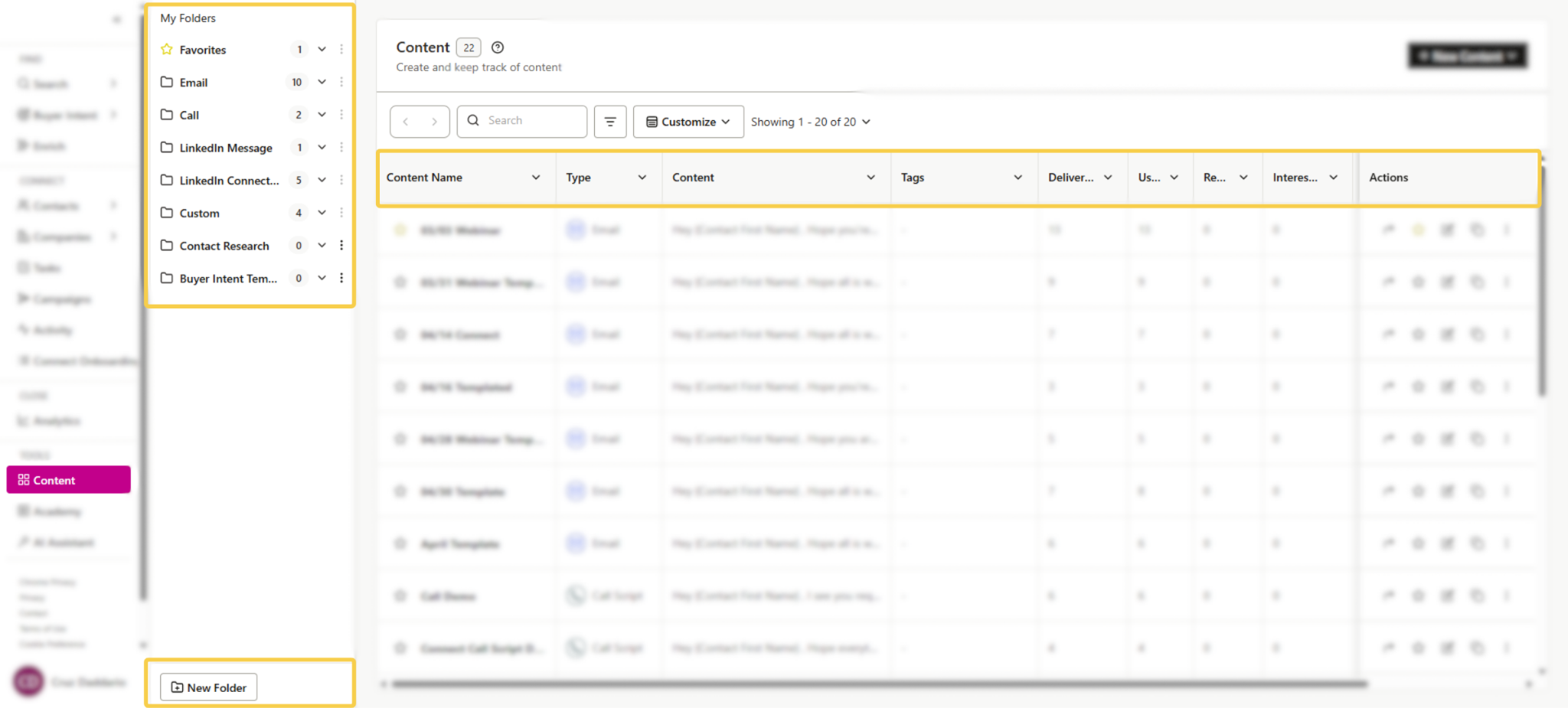Image resolution: width=1568 pixels, height=708 pixels.
Task: Expand the Favorites folder chevron
Action: point(322,50)
